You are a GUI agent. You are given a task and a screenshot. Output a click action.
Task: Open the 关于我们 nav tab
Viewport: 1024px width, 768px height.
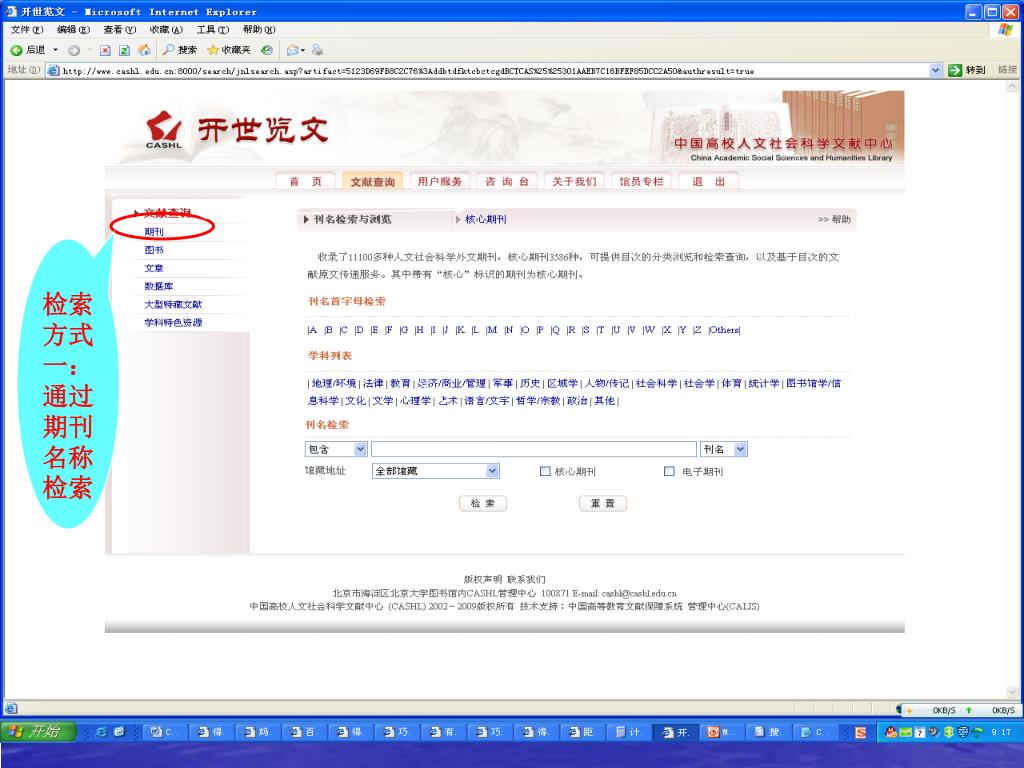pos(574,182)
